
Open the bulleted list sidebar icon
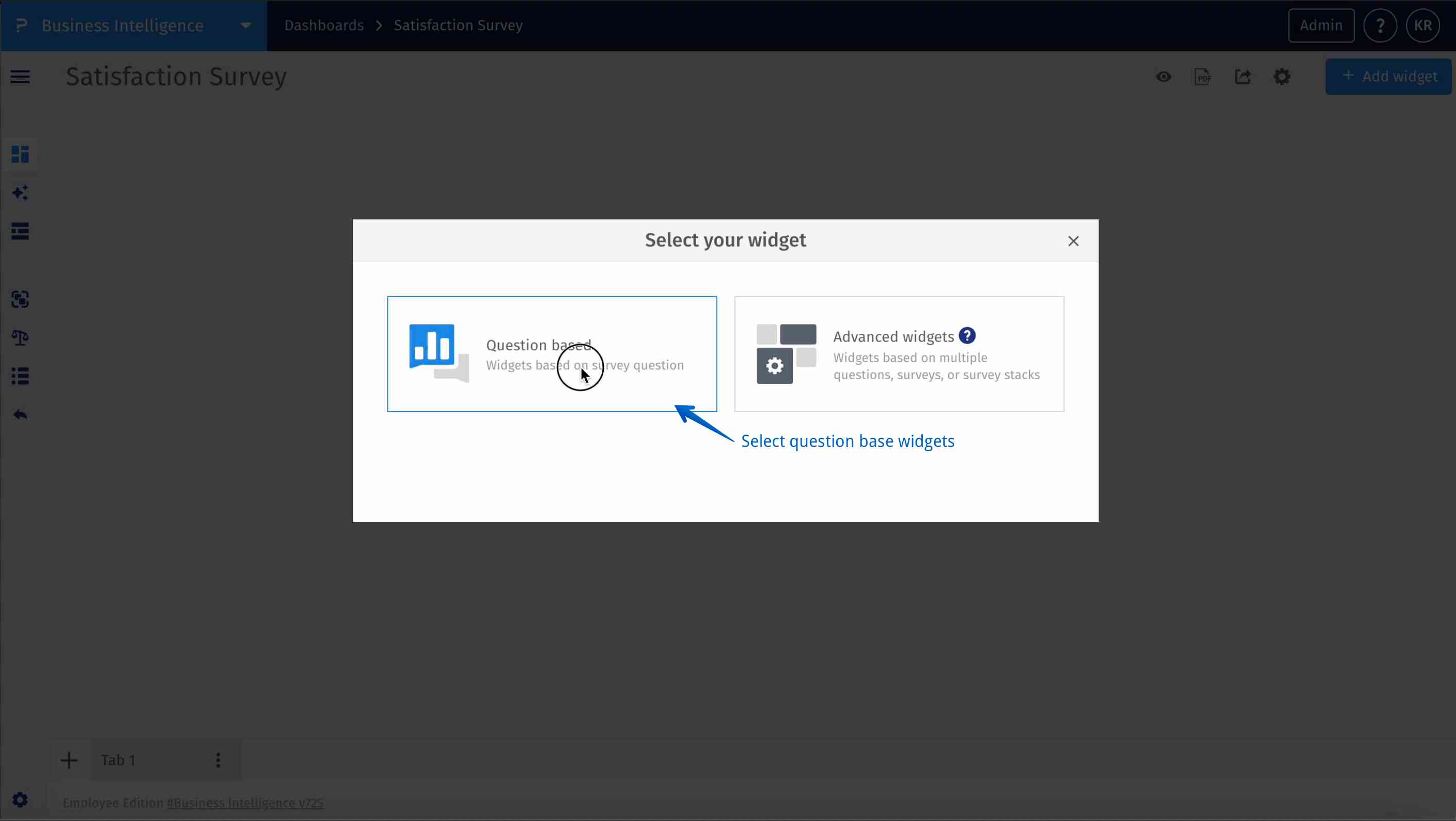click(x=20, y=377)
